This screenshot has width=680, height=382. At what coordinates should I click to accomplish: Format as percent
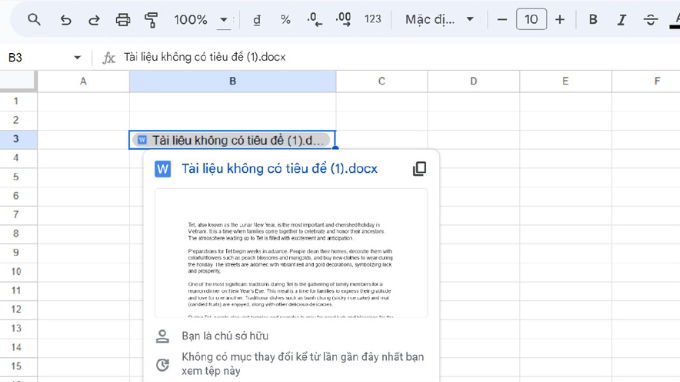(x=285, y=20)
